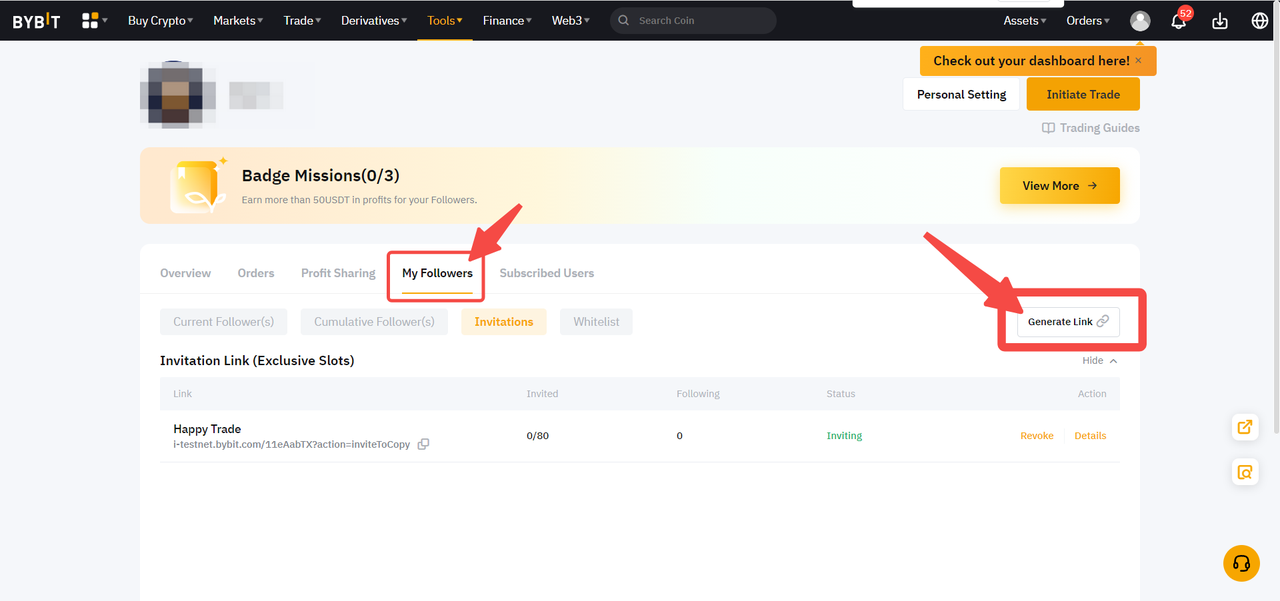This screenshot has width=1280, height=601.
Task: Select the Current Follower(s) filter
Action: click(223, 322)
